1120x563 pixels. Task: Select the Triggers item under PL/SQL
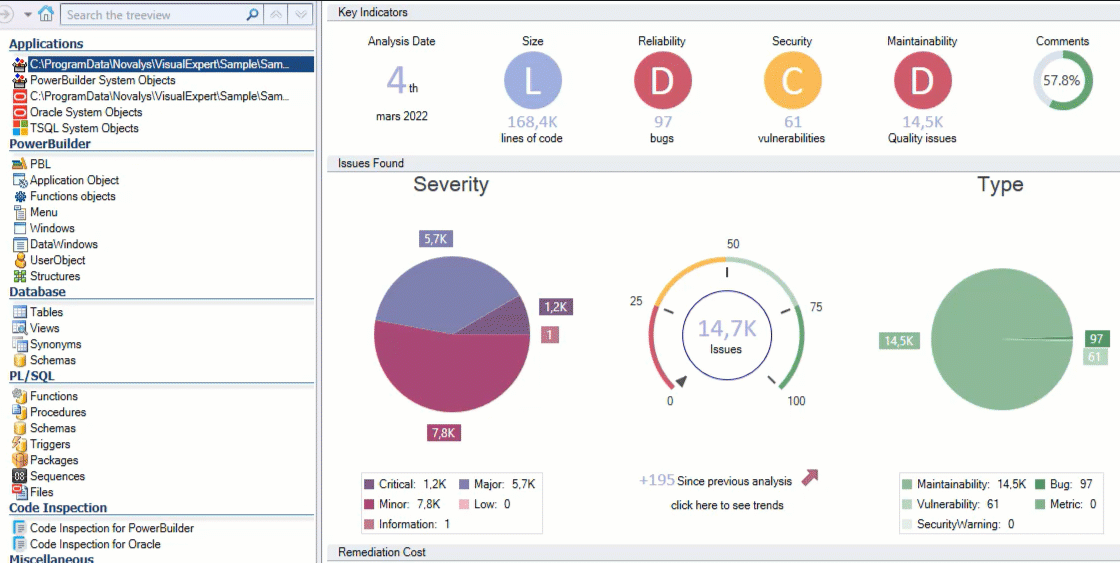50,444
